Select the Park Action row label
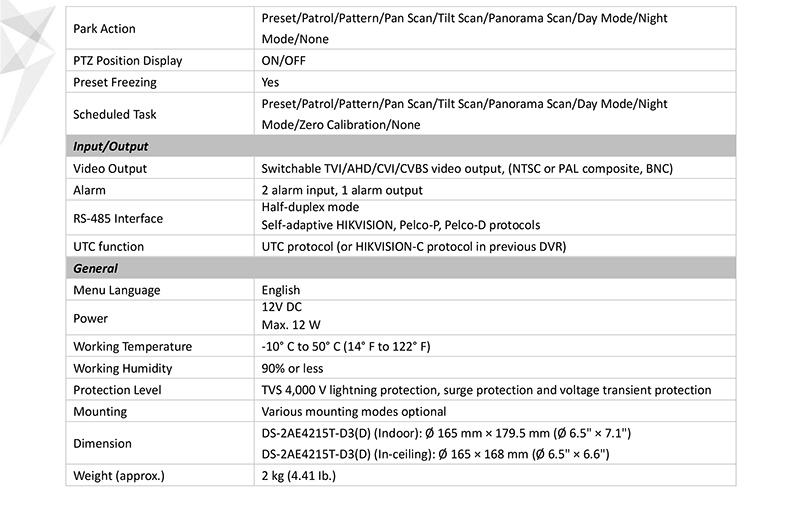The image size is (800, 506). [x=105, y=28]
